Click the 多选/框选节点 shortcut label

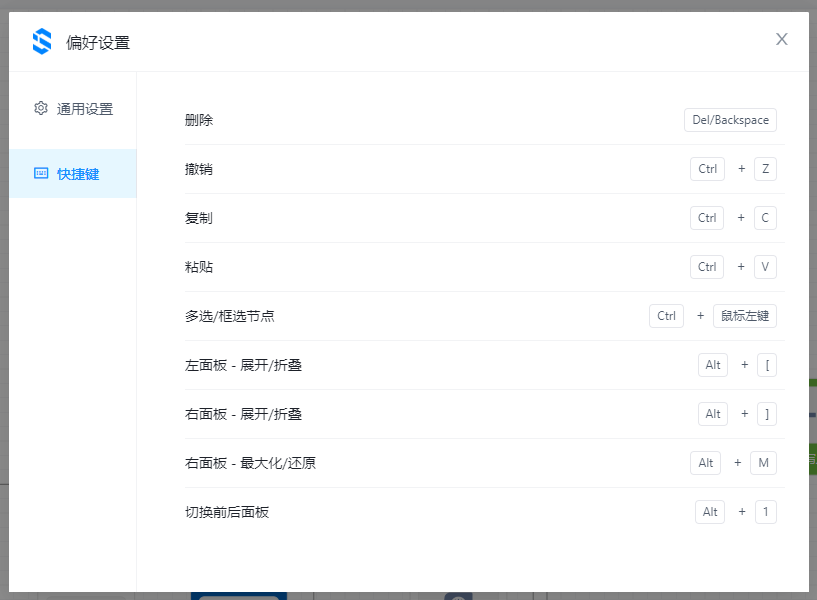229,316
